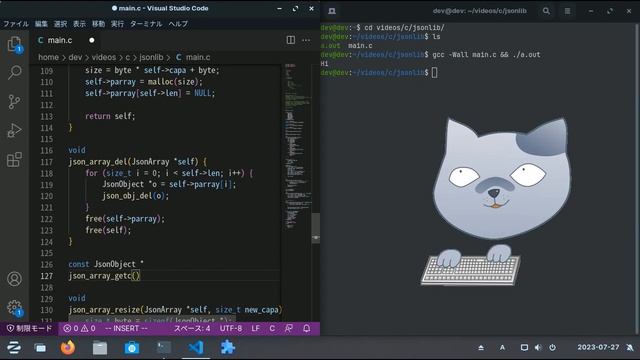Click the feedback icon in the status bar
This screenshot has height=360, width=640.
pos(289,328)
